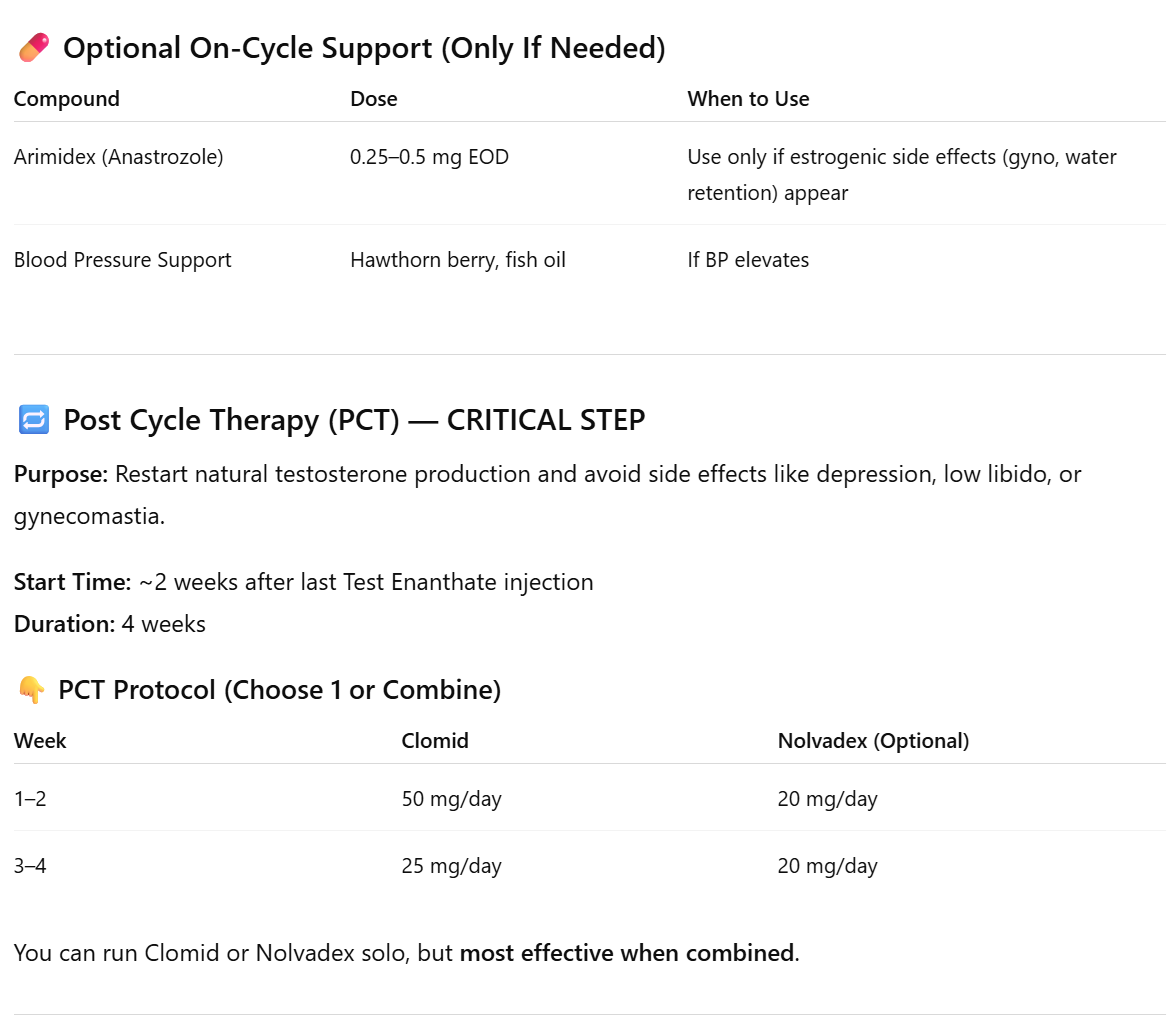Click the pill emoji beside Optional On-Cycle Support

pos(33,46)
